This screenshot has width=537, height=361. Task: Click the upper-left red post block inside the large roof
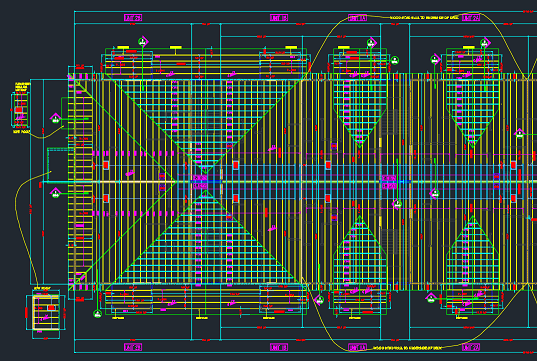(x=106, y=165)
